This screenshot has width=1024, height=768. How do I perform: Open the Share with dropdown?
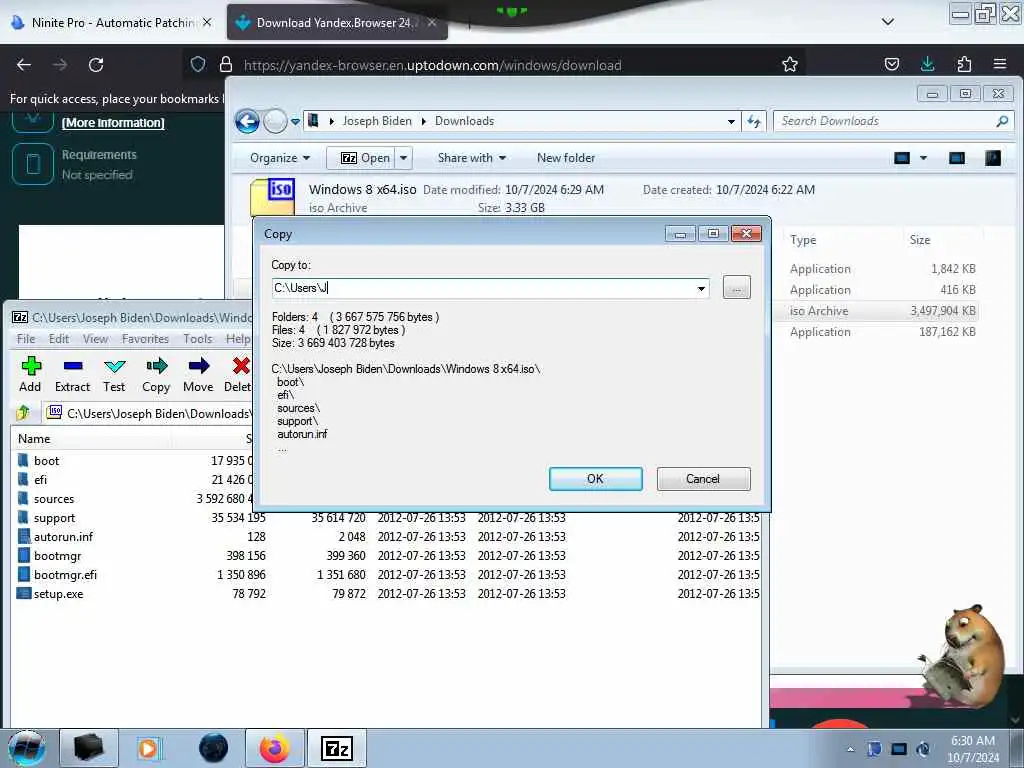[472, 158]
